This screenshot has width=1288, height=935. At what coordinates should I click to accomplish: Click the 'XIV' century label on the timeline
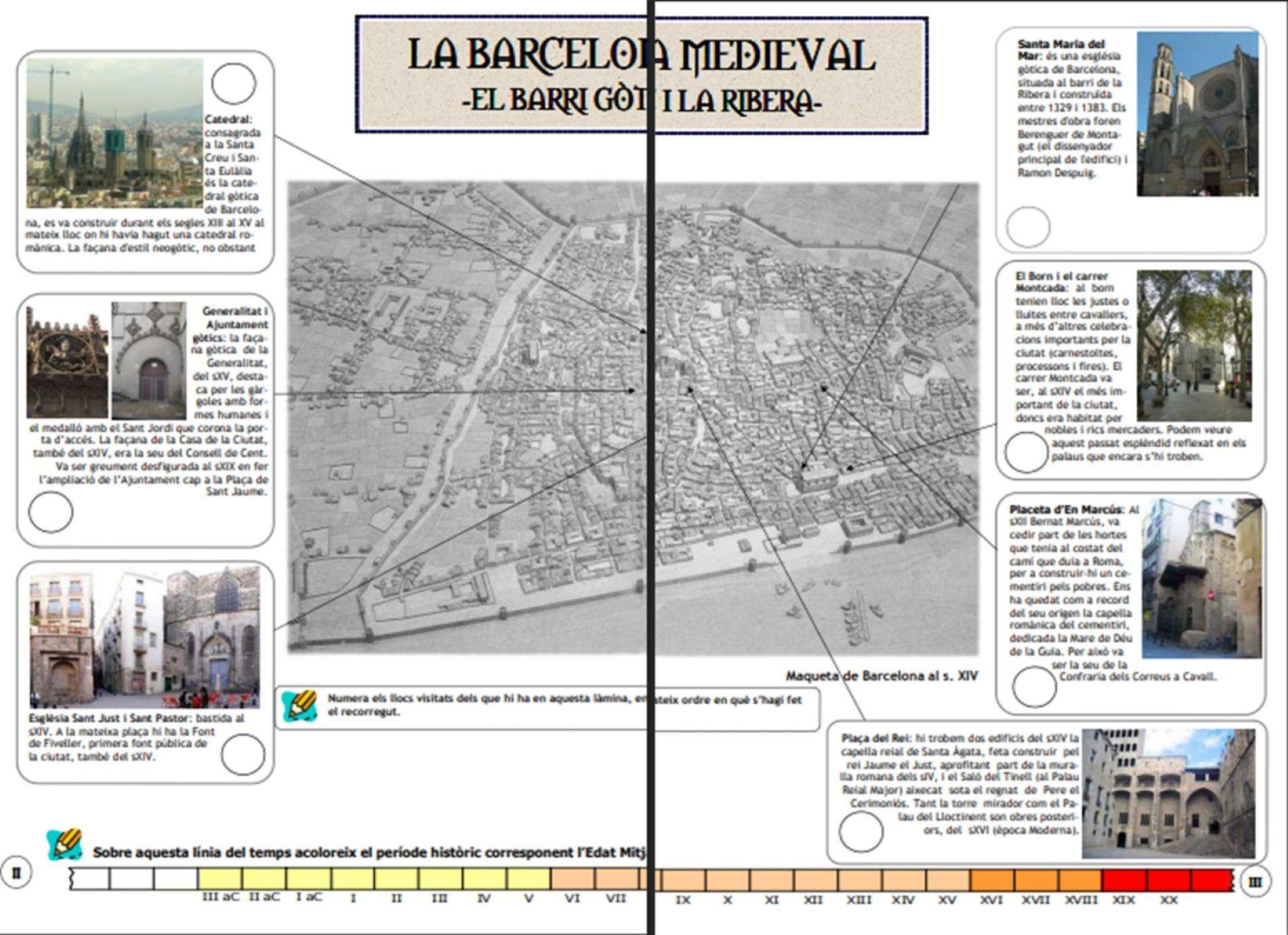903,900
